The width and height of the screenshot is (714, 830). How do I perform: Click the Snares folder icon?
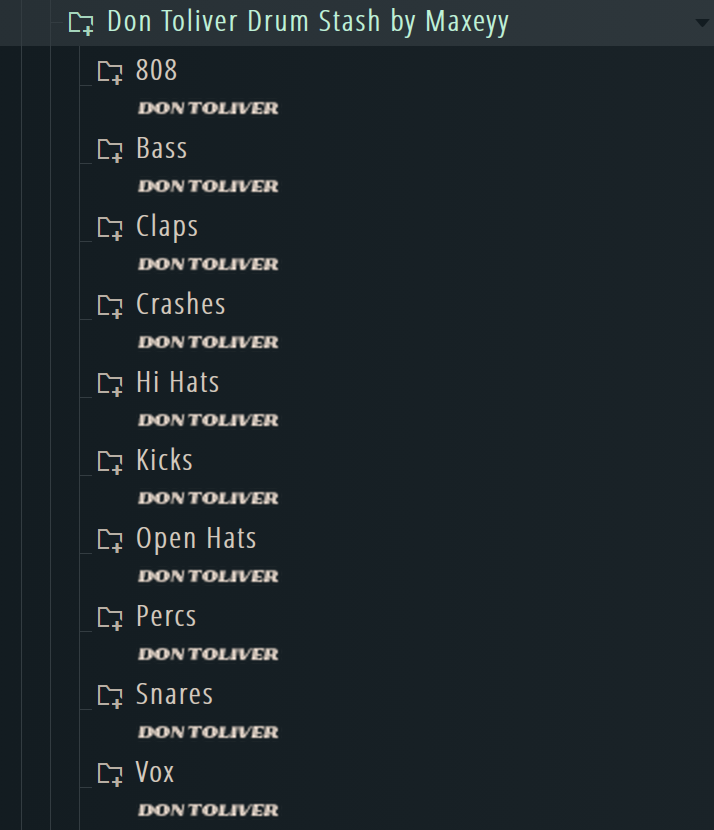[110, 696]
